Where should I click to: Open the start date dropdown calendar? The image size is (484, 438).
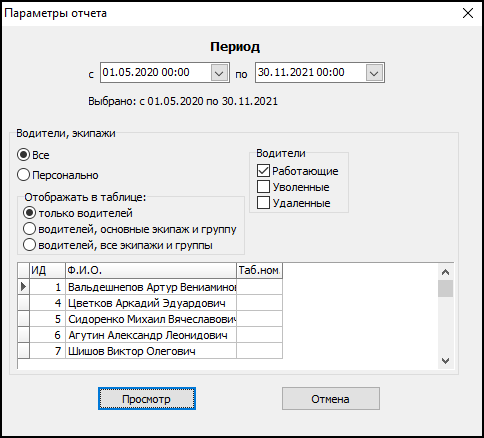pos(219,73)
